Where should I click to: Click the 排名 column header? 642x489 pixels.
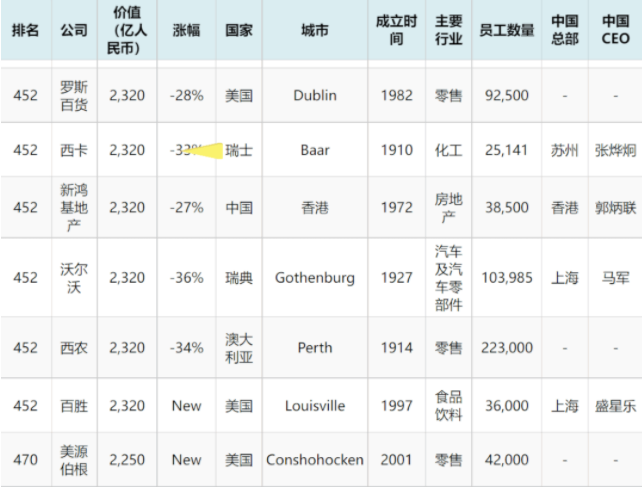click(25, 30)
